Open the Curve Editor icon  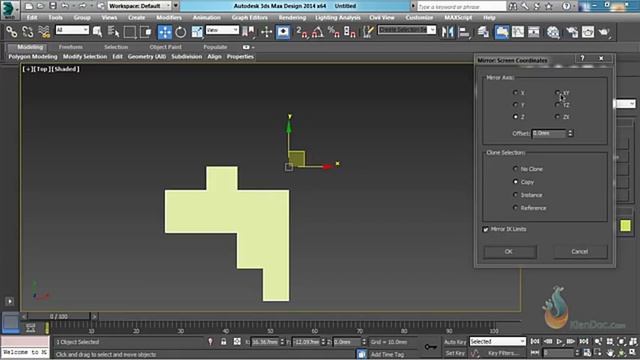tap(518, 32)
